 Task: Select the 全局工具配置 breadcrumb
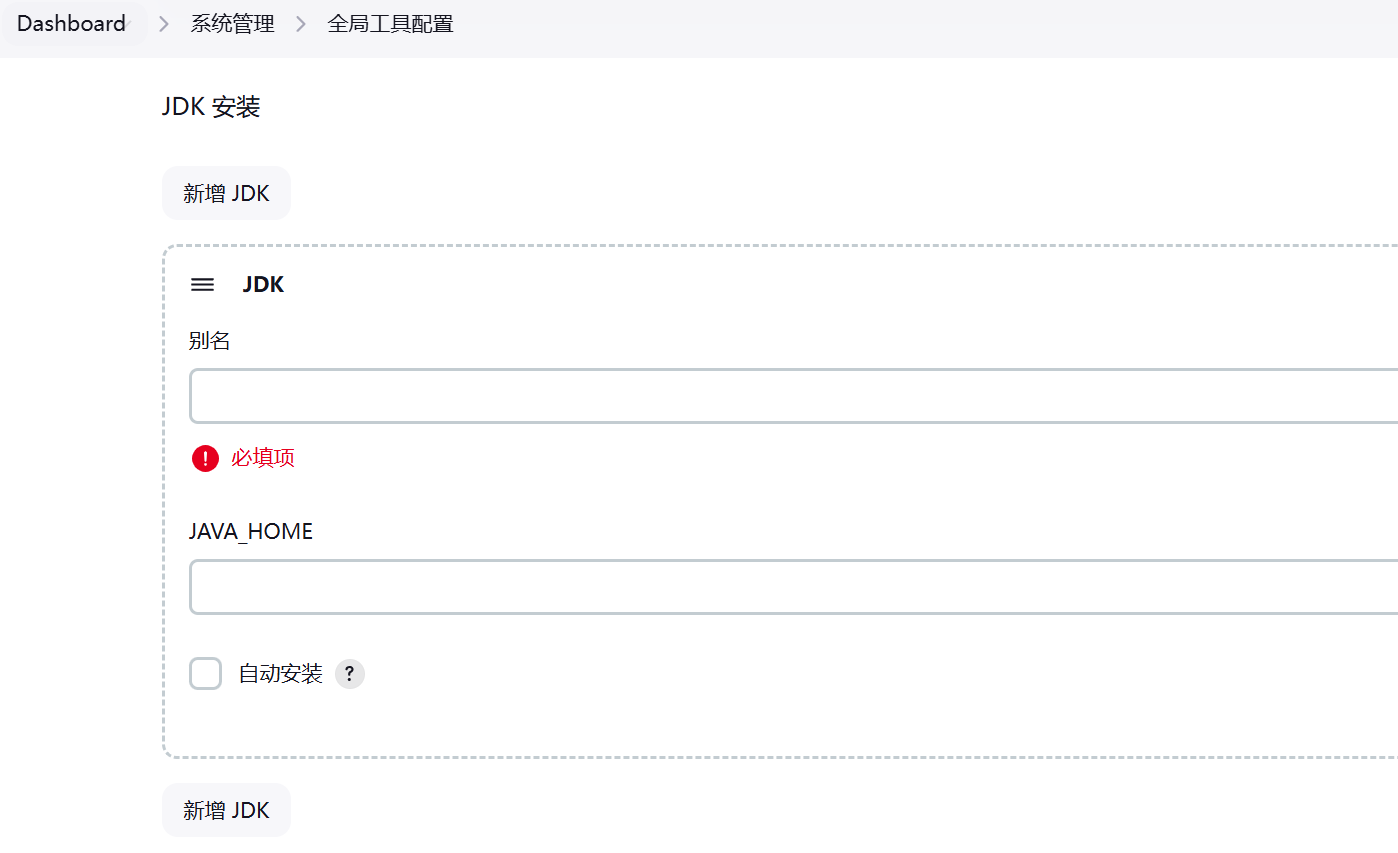390,24
